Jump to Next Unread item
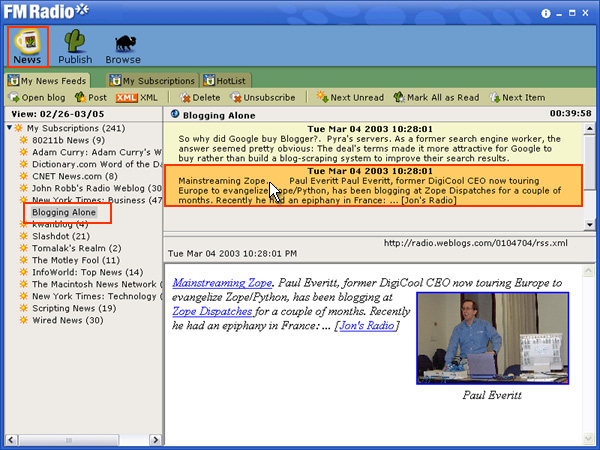Image resolution: width=600 pixels, height=450 pixels. [350, 98]
